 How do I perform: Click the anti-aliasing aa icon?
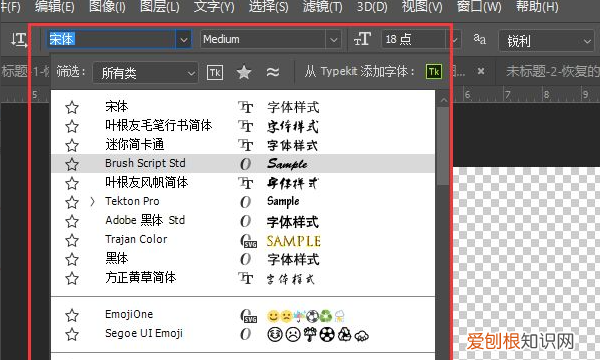coord(479,38)
